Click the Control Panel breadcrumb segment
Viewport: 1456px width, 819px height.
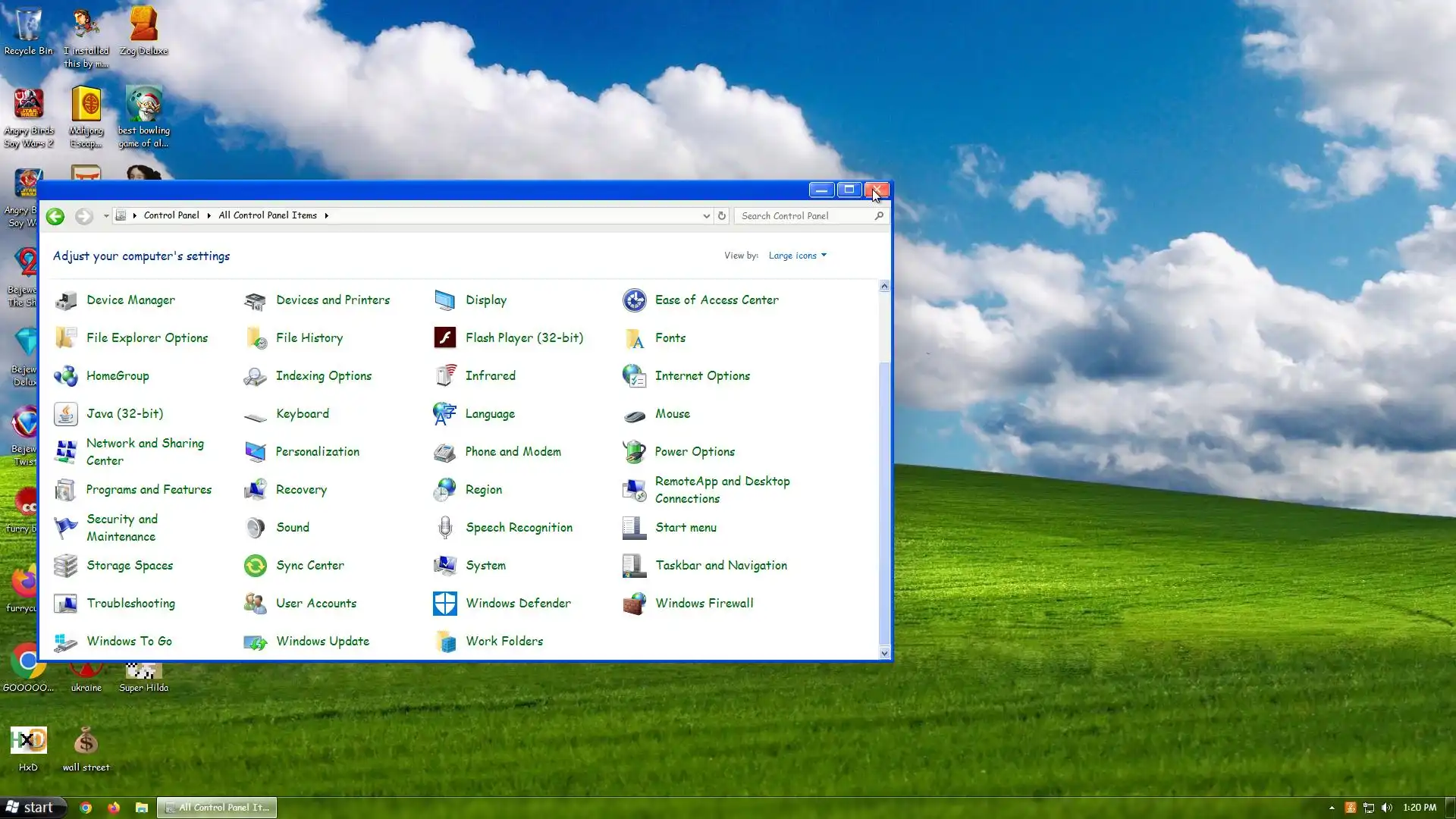pyautogui.click(x=171, y=215)
